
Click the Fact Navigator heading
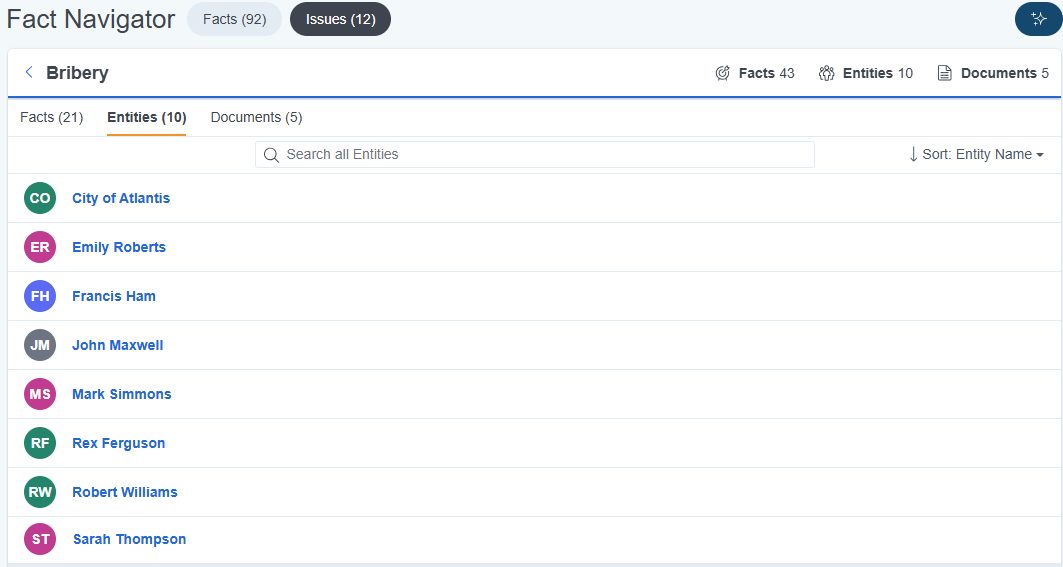(x=91, y=19)
